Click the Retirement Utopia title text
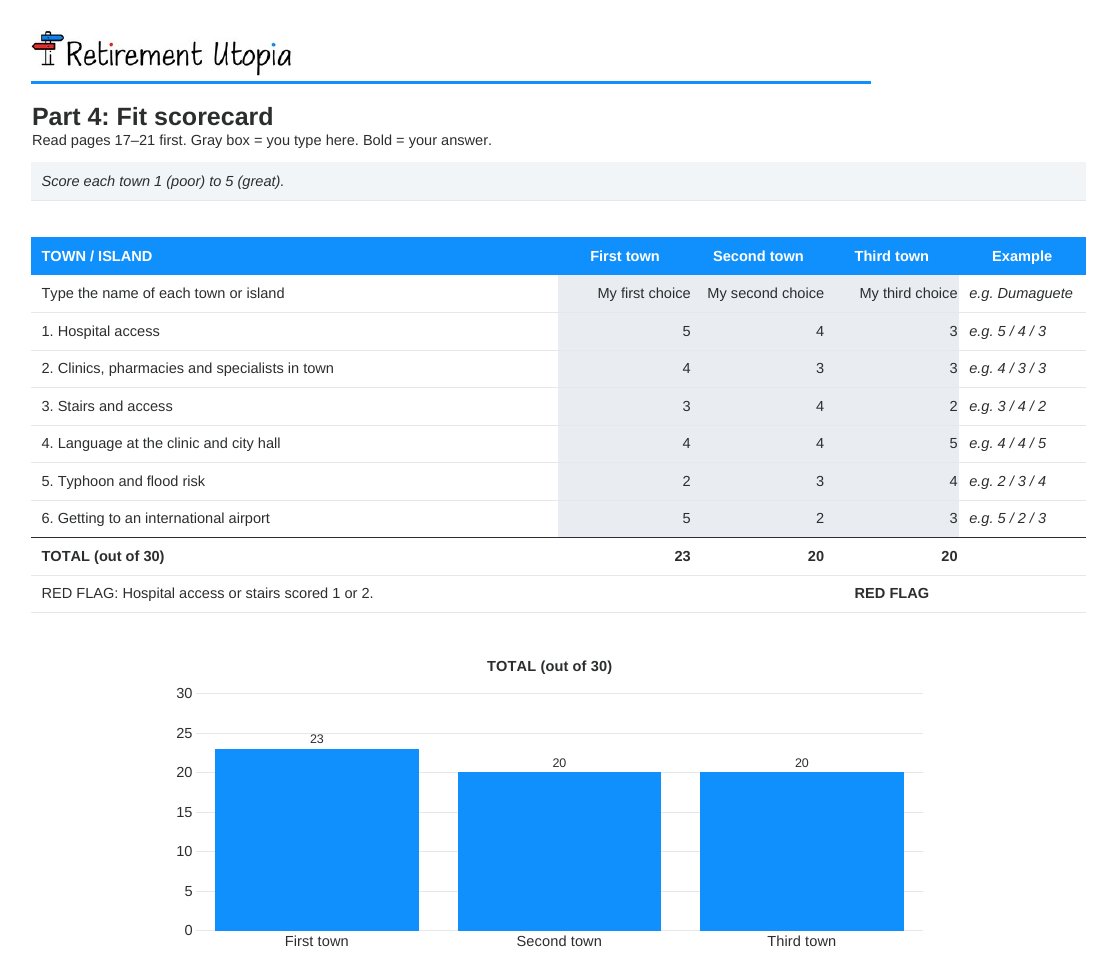This screenshot has width=1116, height=977. [179, 56]
